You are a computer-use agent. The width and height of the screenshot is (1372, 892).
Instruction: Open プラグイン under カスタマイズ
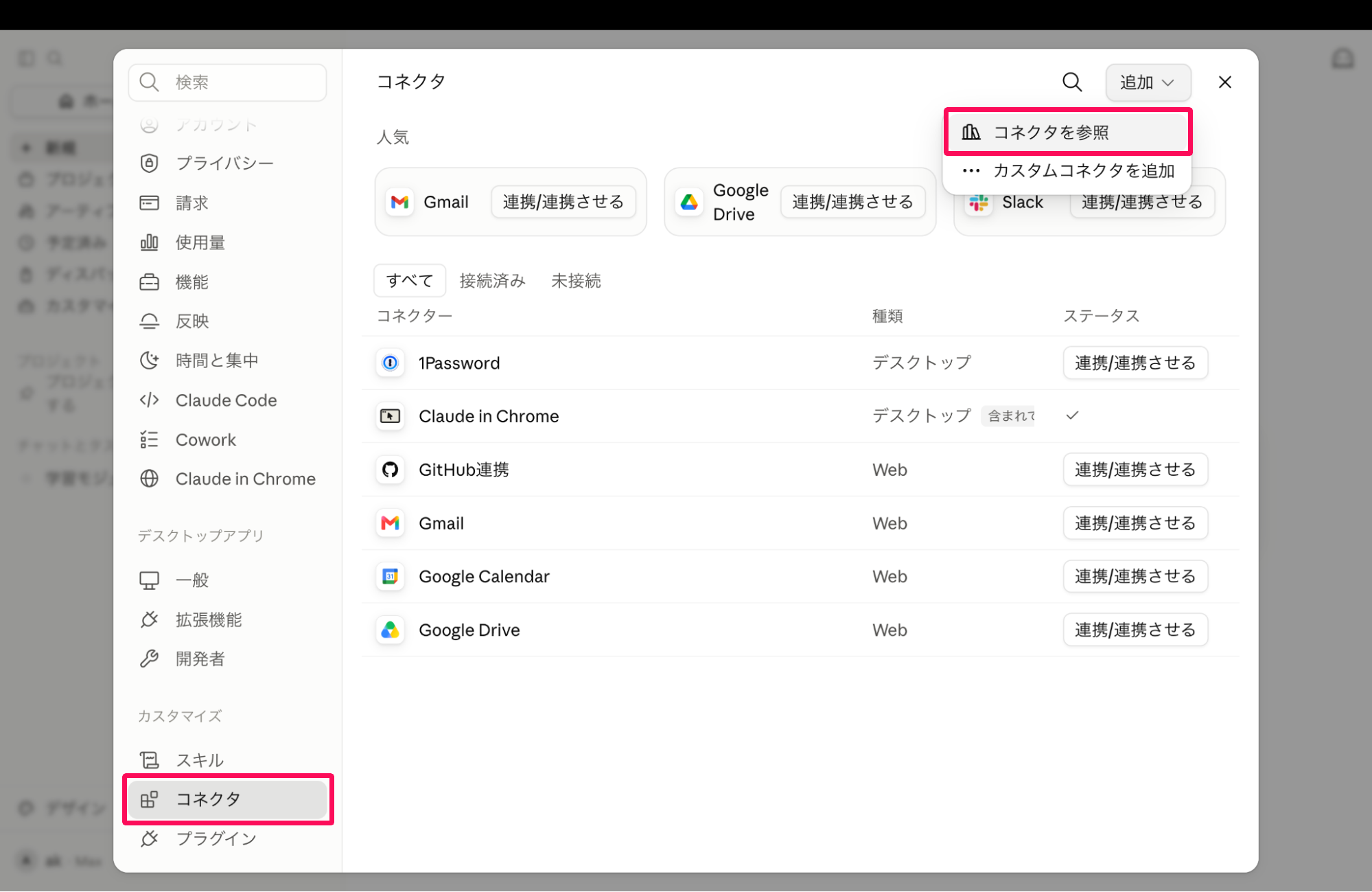coord(228,838)
